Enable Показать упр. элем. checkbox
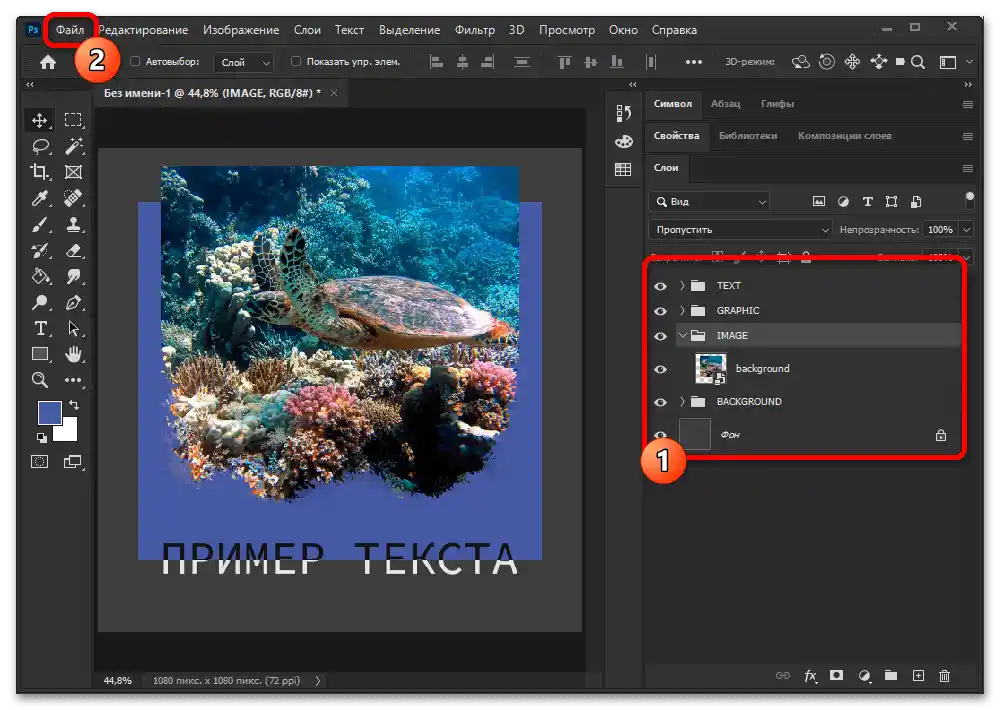 point(295,62)
